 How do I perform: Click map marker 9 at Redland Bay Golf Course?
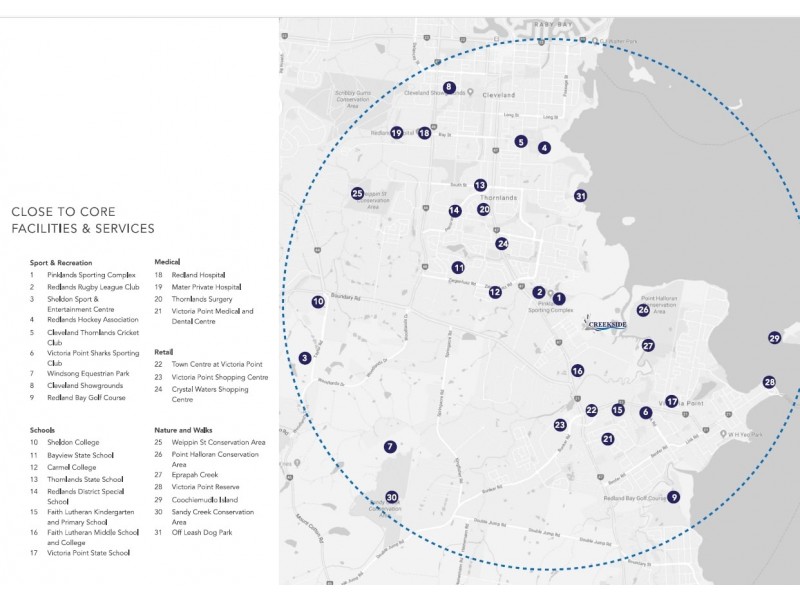click(x=673, y=497)
